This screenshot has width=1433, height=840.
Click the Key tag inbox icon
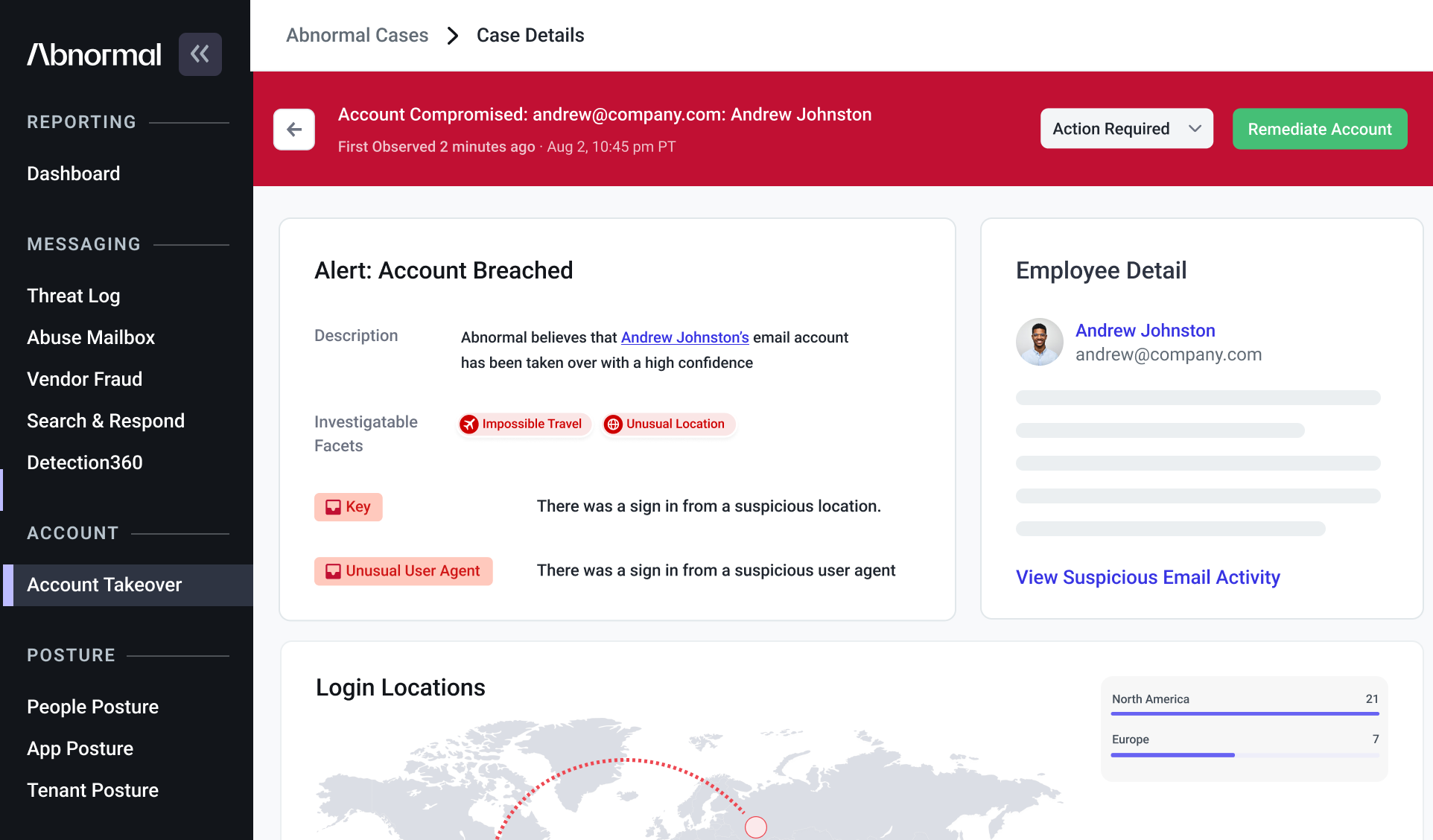coord(333,507)
